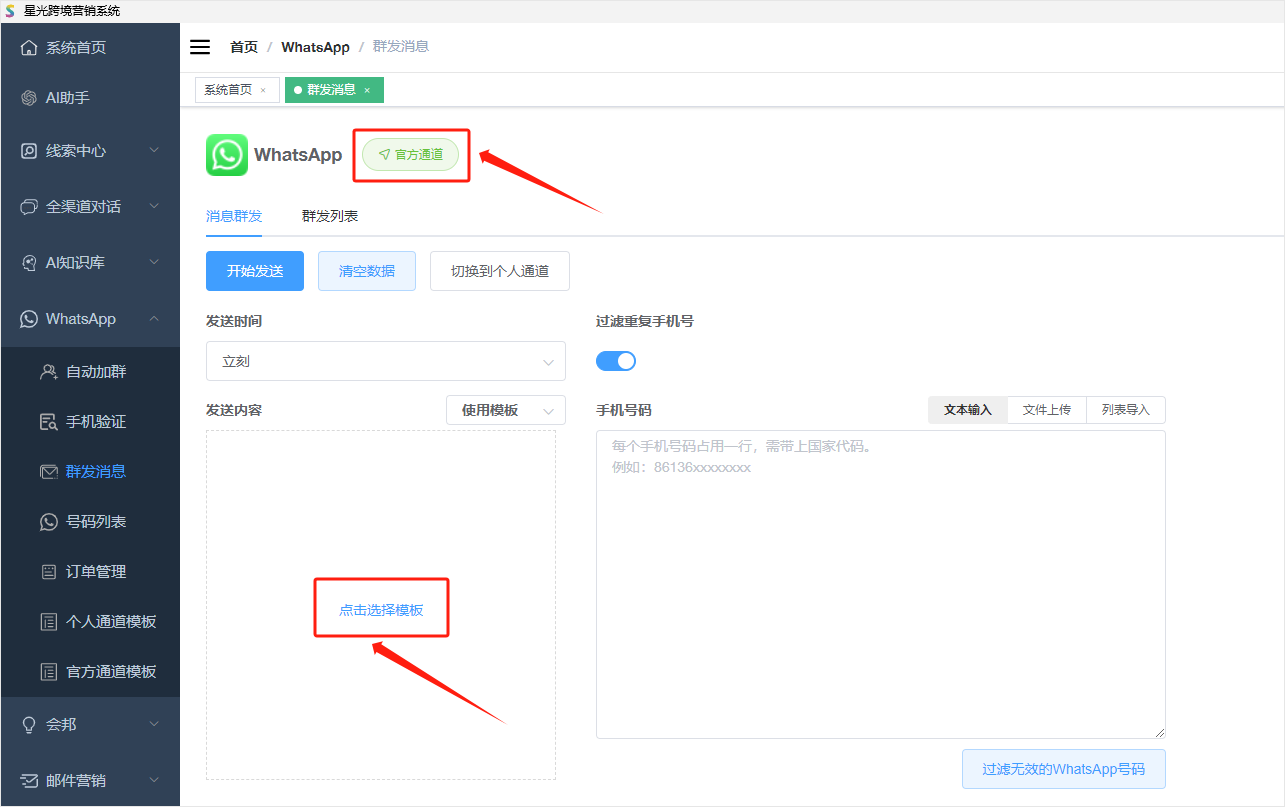Switch to the 群发列表 tab

(x=330, y=216)
